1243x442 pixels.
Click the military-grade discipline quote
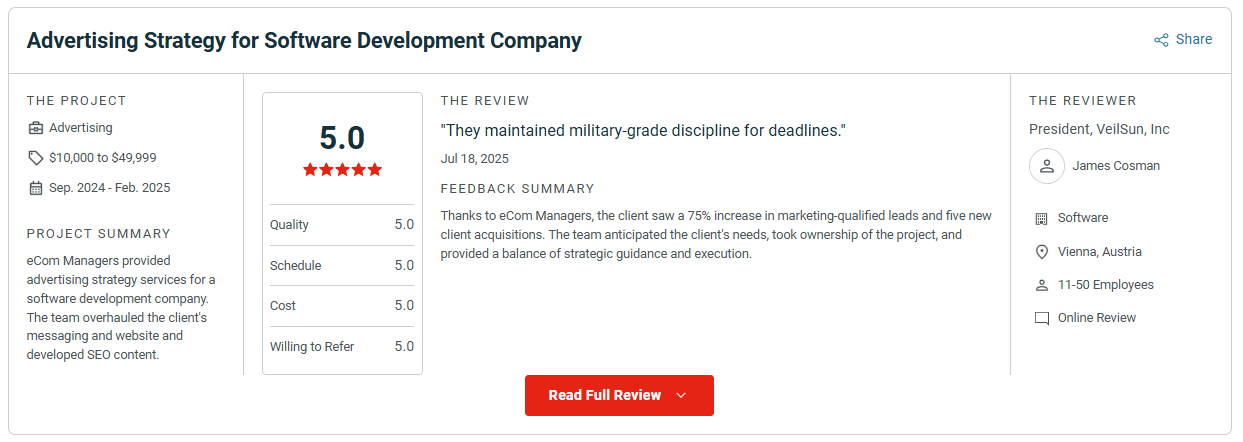pyautogui.click(x=643, y=130)
